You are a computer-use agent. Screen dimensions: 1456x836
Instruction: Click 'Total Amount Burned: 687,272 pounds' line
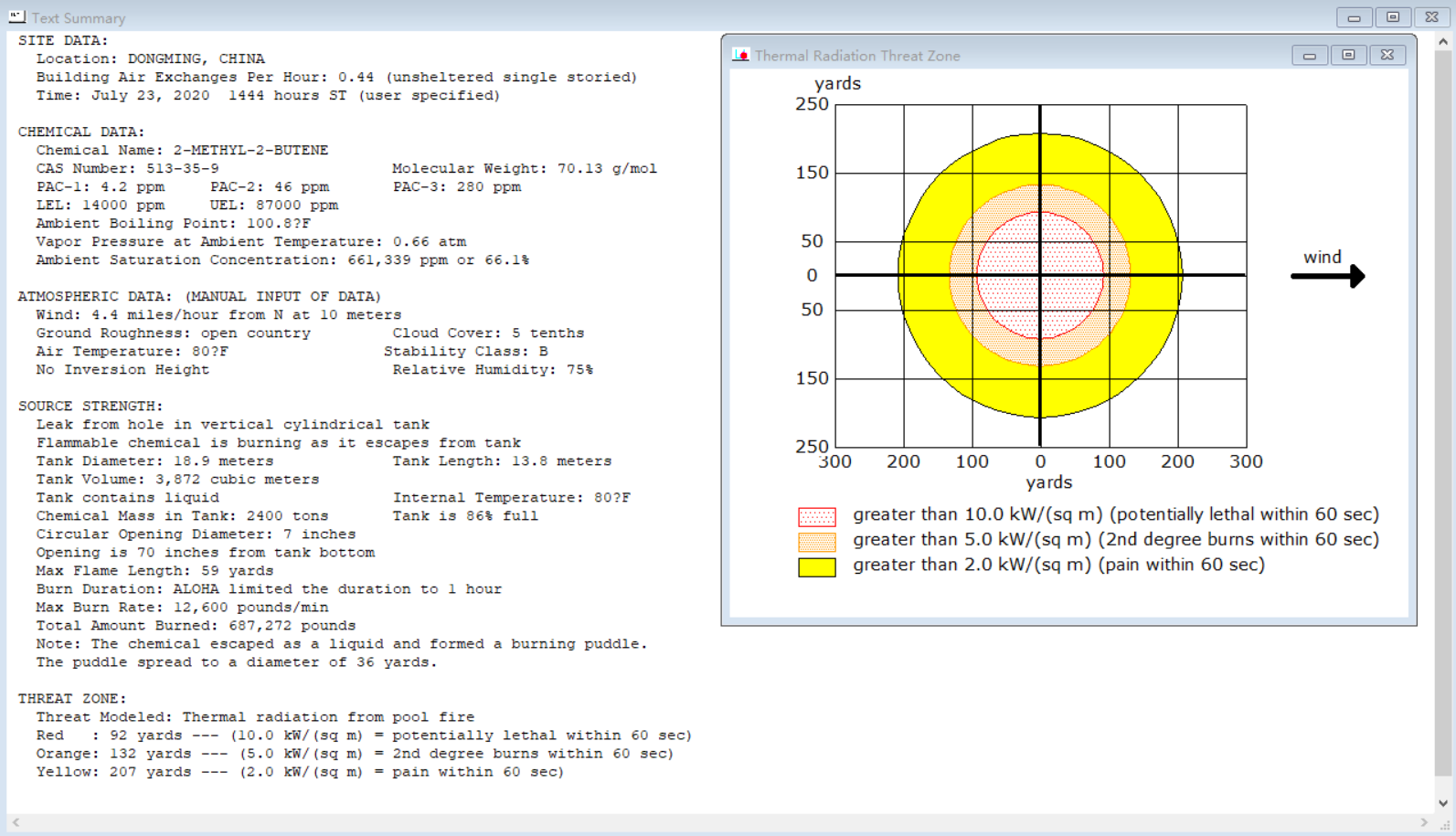196,625
